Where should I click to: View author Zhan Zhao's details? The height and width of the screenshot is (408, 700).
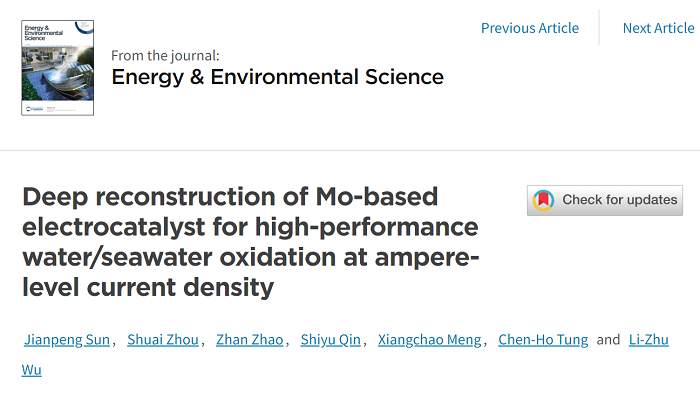(250, 340)
